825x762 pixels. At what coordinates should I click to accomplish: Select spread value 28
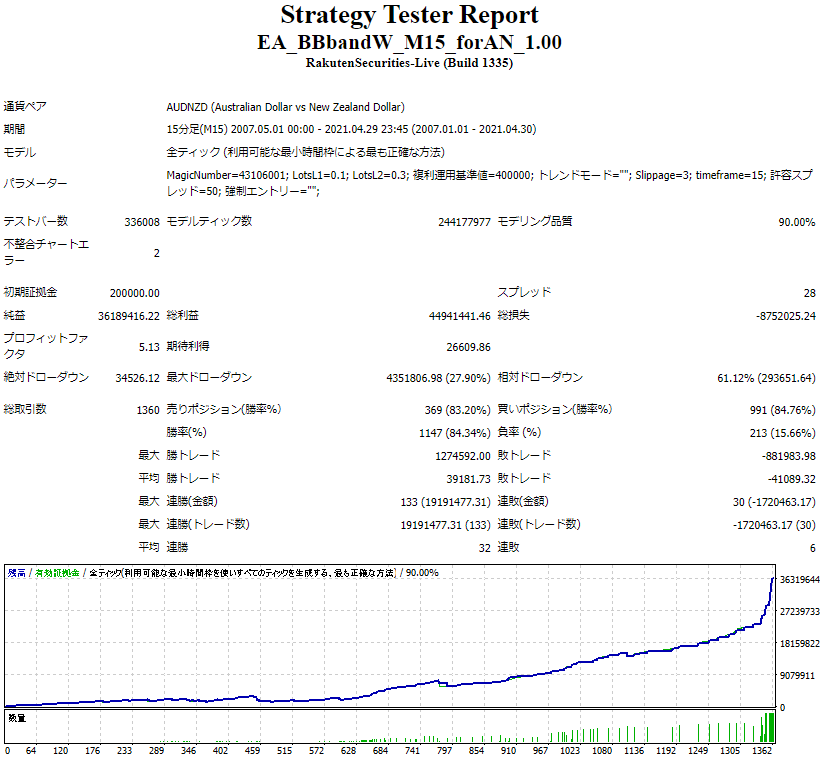point(809,293)
